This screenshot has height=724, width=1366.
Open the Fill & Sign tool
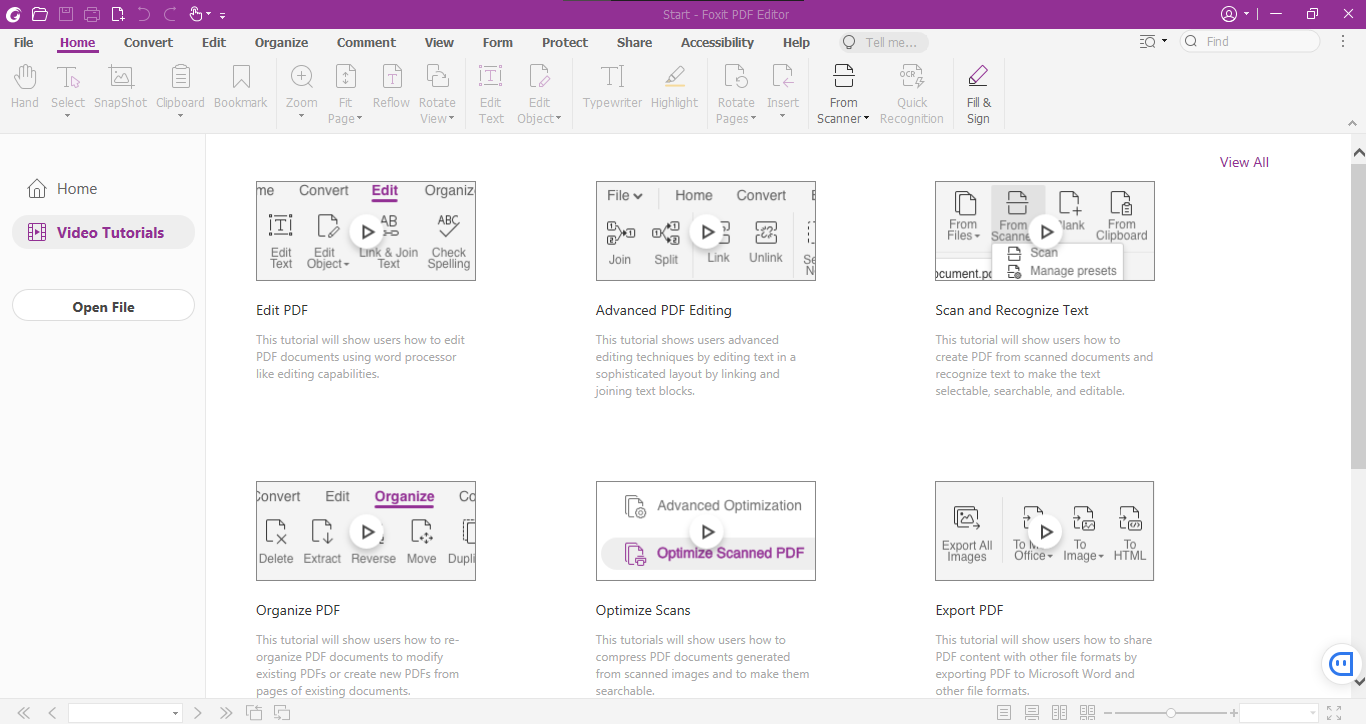[x=979, y=94]
